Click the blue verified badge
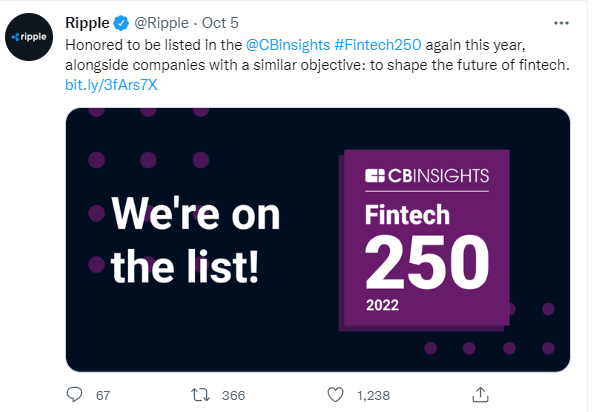Image resolution: width=597 pixels, height=412 pixels. [121, 23]
